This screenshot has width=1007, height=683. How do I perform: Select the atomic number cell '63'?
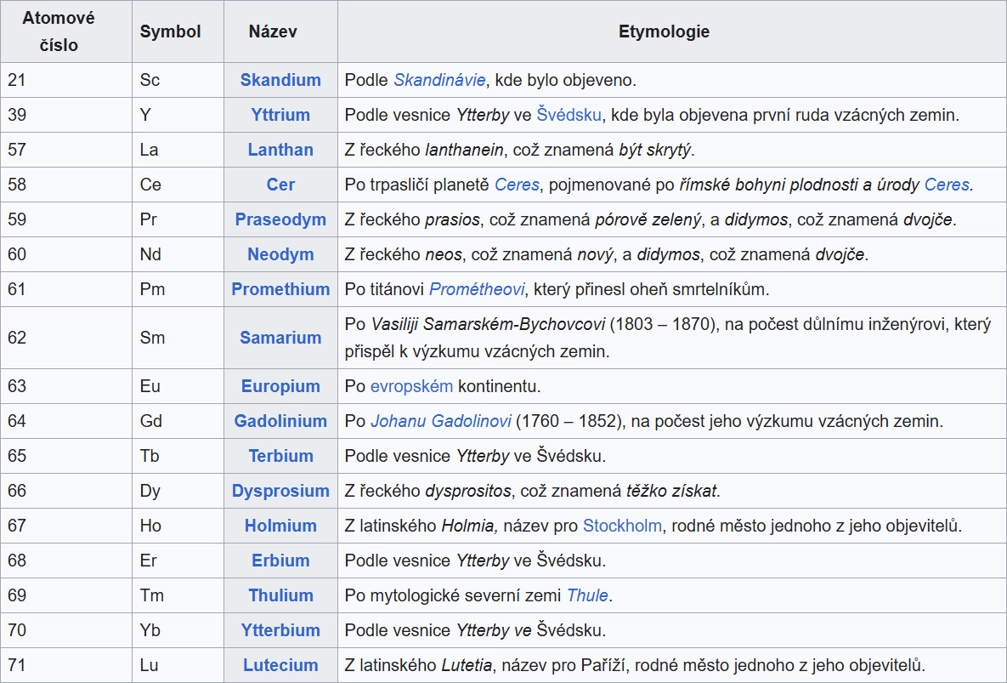point(66,386)
